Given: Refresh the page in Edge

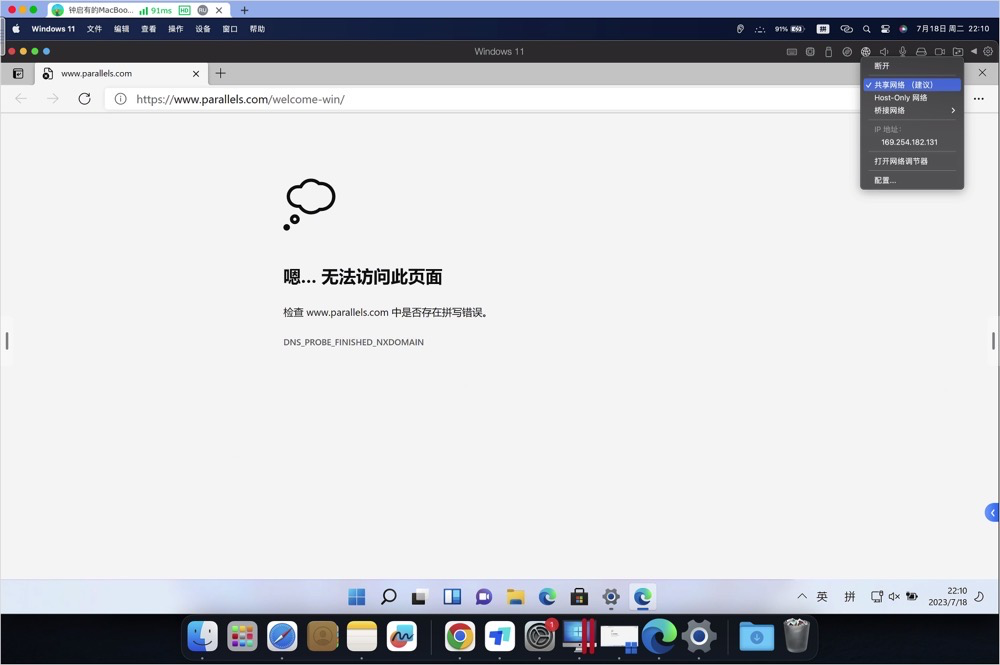Looking at the screenshot, I should pyautogui.click(x=84, y=99).
